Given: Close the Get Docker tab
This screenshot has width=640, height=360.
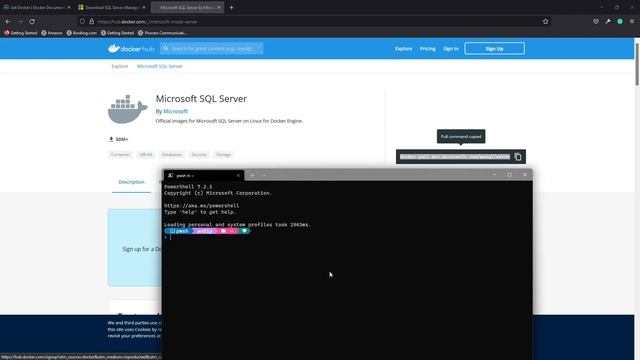Looking at the screenshot, I should point(69,7).
